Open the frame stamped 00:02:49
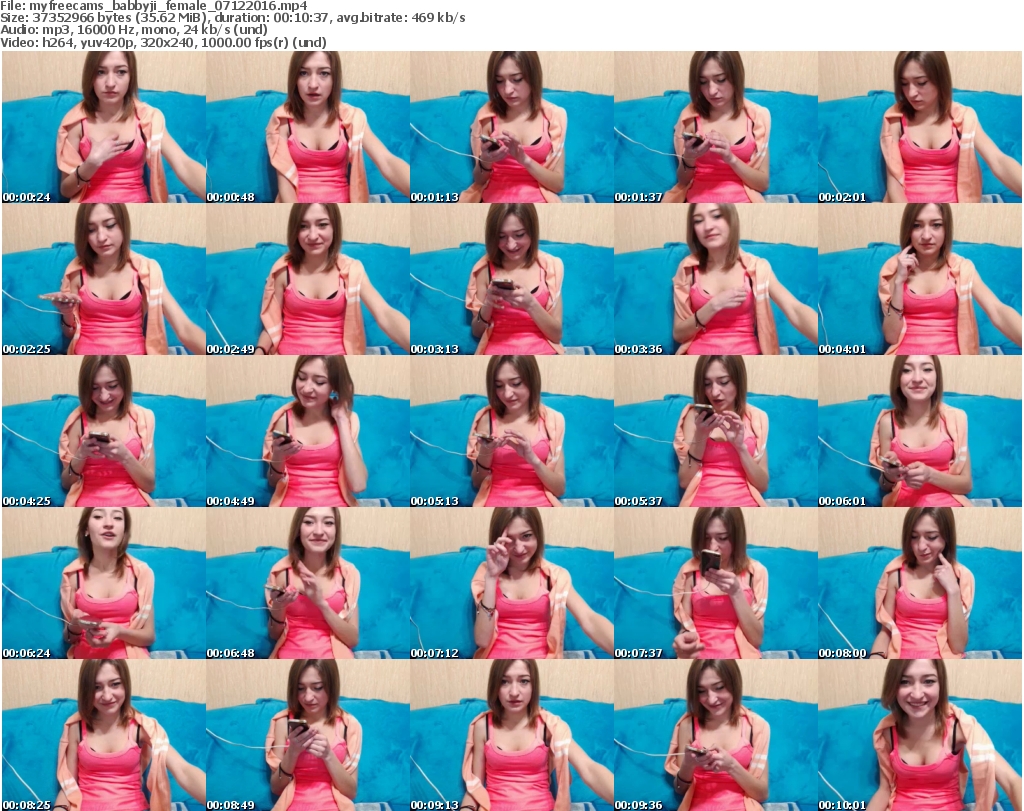 [308, 279]
